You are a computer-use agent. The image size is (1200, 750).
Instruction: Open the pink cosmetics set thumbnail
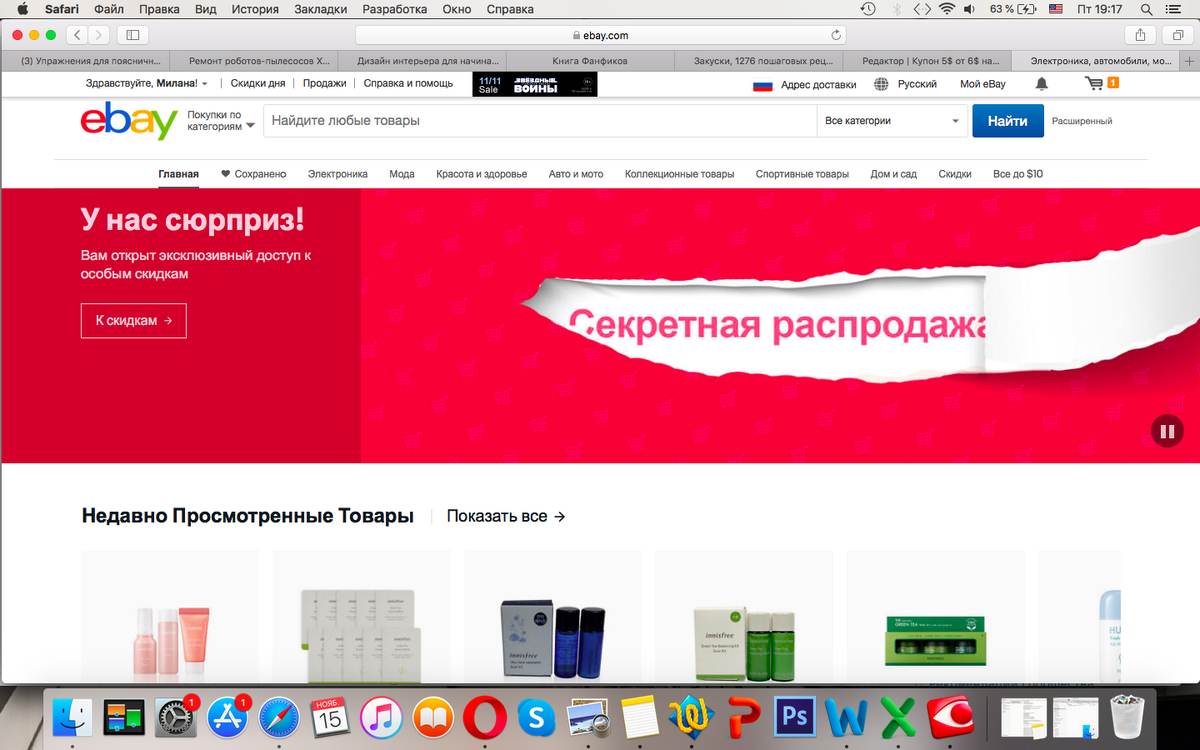coord(170,616)
